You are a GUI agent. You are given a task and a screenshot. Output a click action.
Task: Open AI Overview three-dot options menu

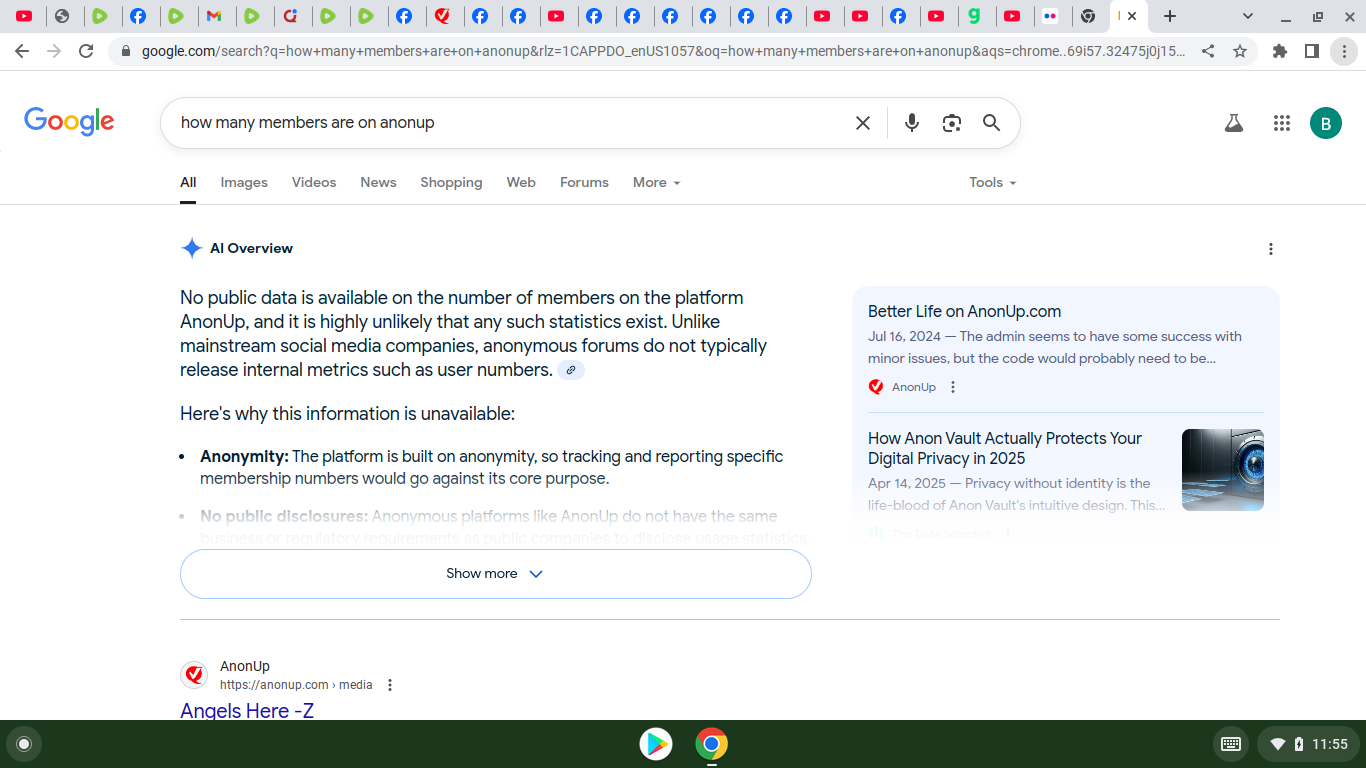click(1270, 249)
